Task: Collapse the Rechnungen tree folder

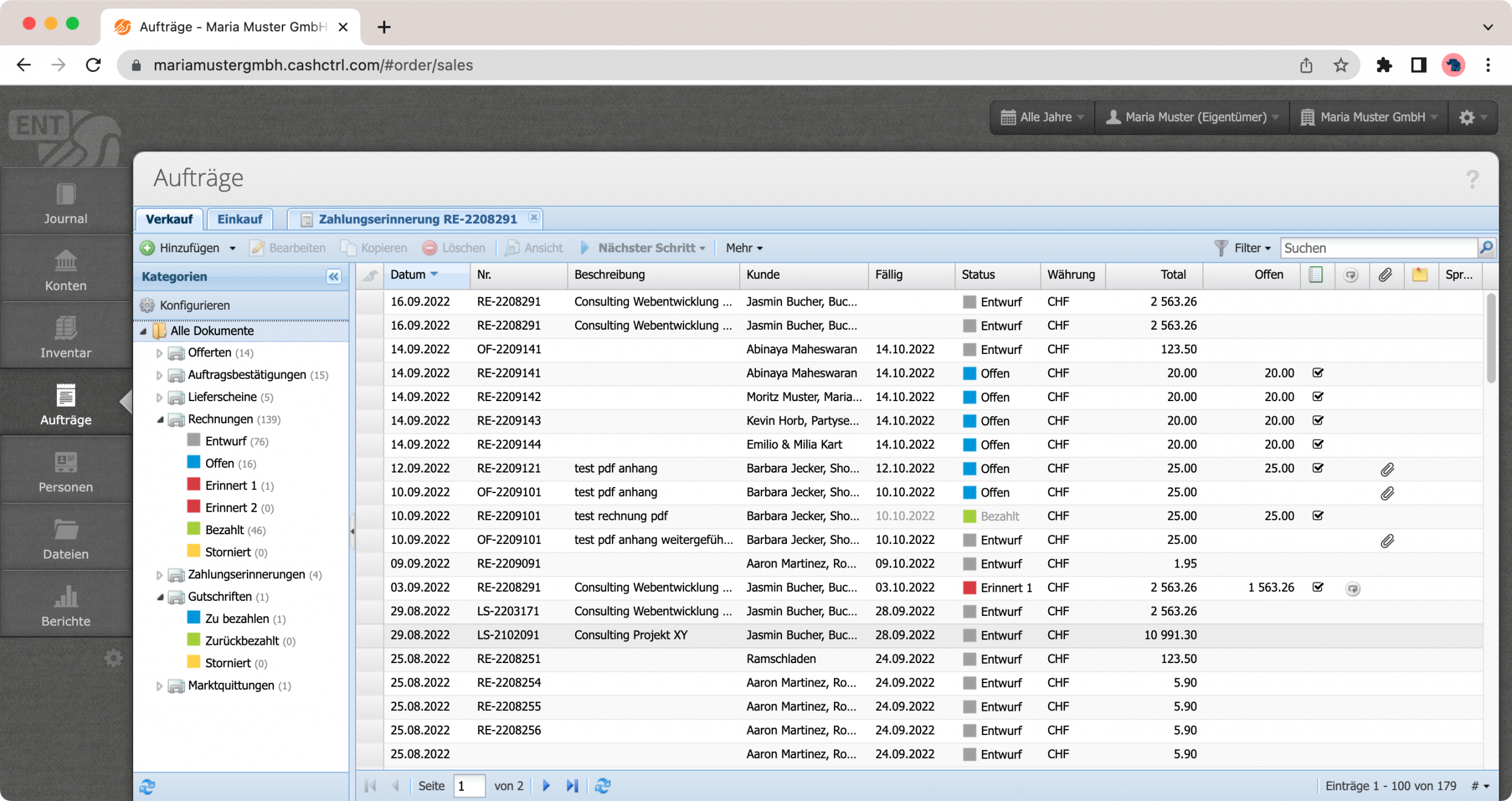Action: (160, 419)
